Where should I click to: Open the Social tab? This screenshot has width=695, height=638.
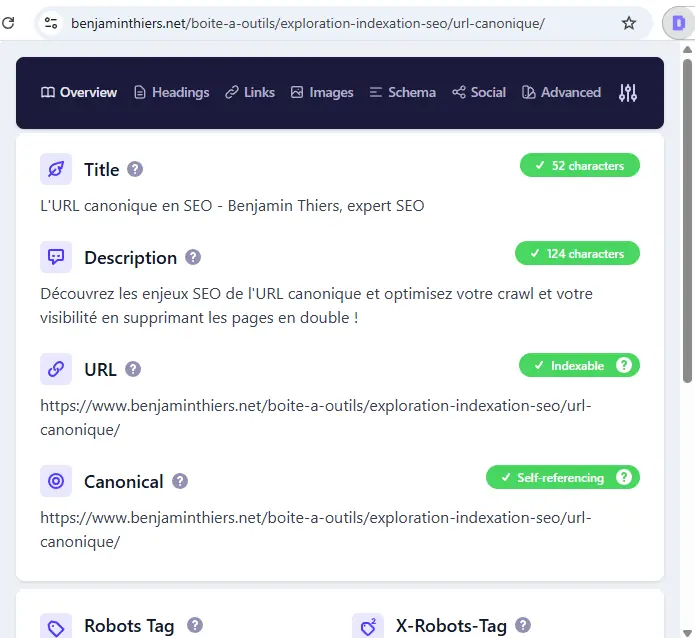point(479,93)
